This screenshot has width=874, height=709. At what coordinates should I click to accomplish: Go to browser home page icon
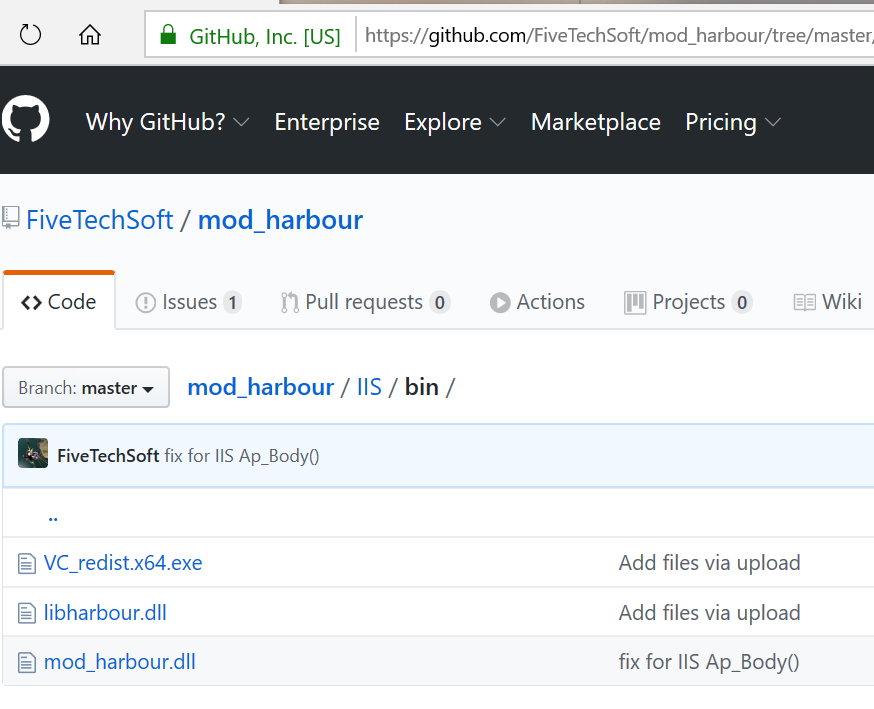click(x=90, y=36)
